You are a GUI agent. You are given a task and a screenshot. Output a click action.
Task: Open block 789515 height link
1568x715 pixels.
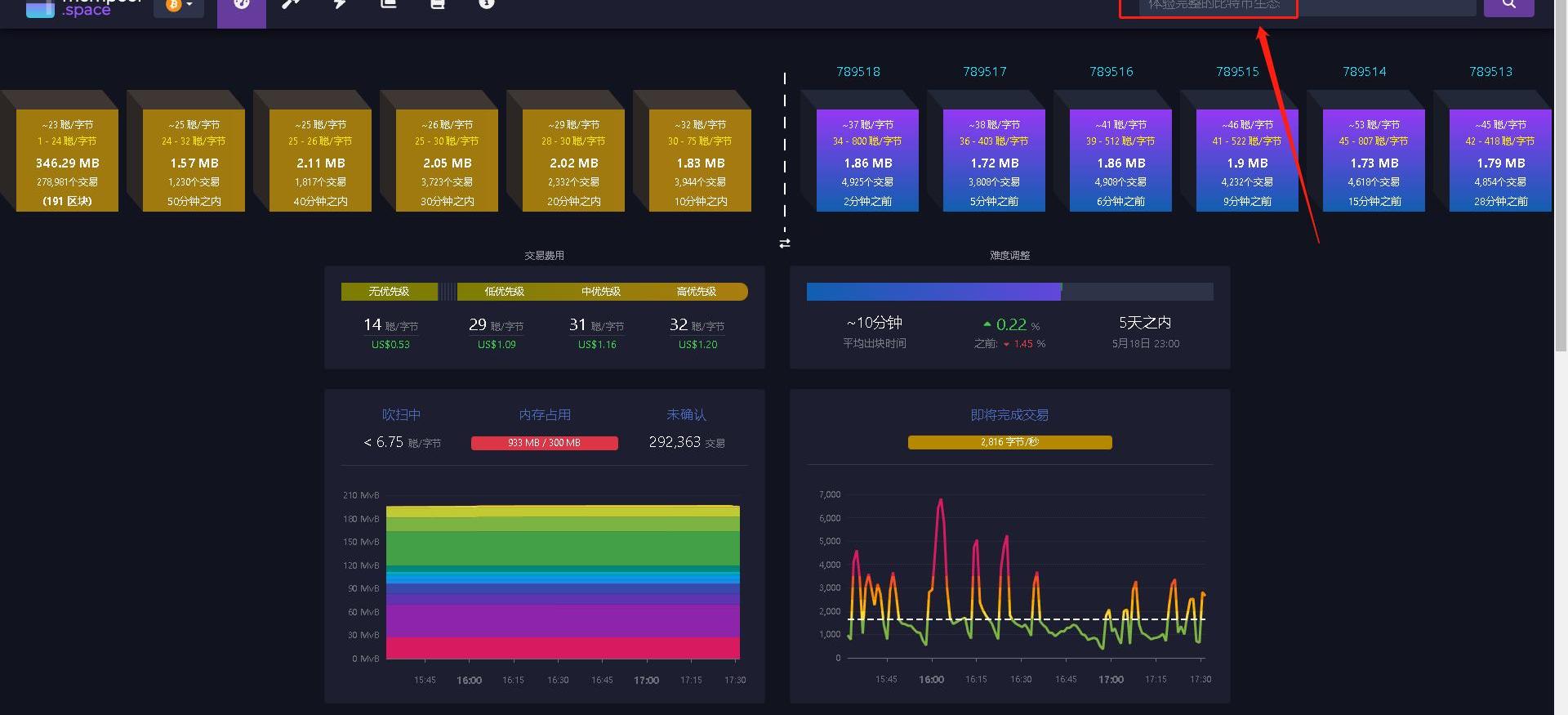(1237, 72)
